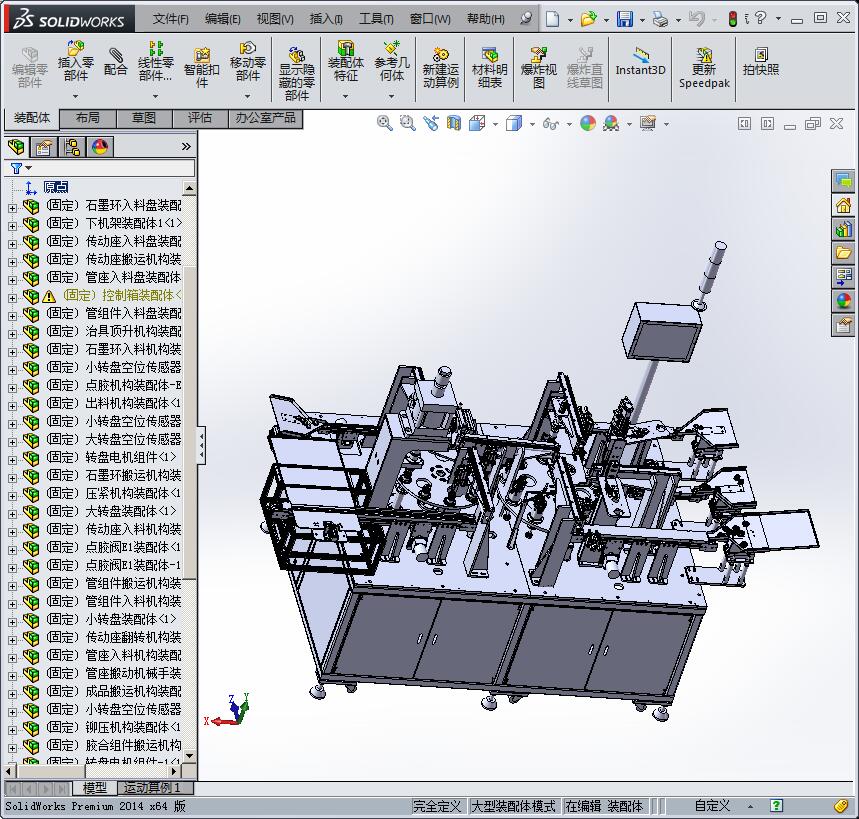
Task: Open Bill of Materials (材料明细表)
Action: tap(489, 67)
